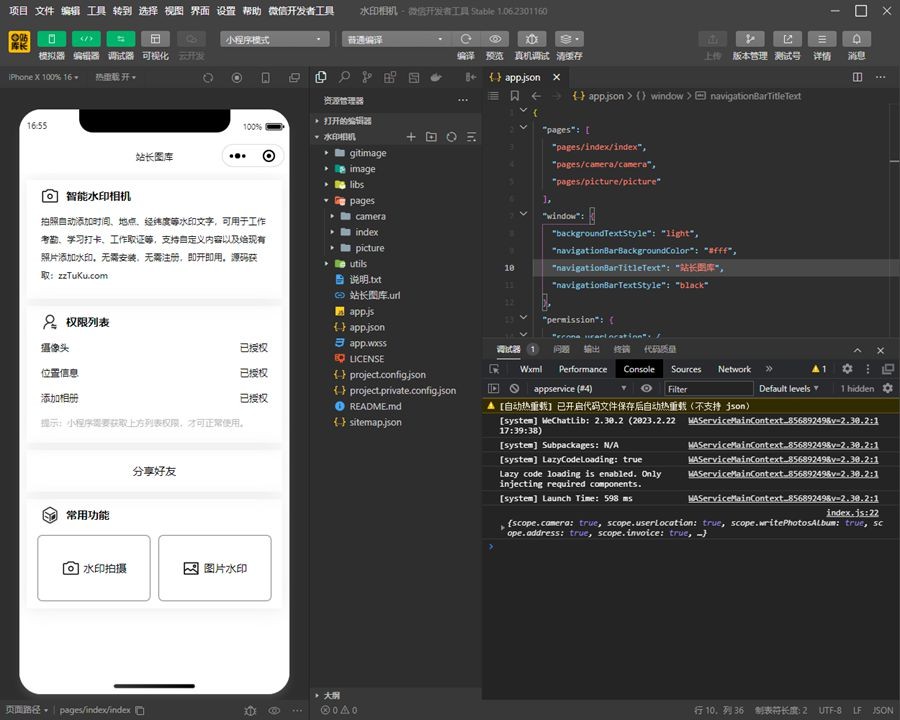Open the Default levels dropdown
This screenshot has width=900, height=720.
[x=788, y=388]
